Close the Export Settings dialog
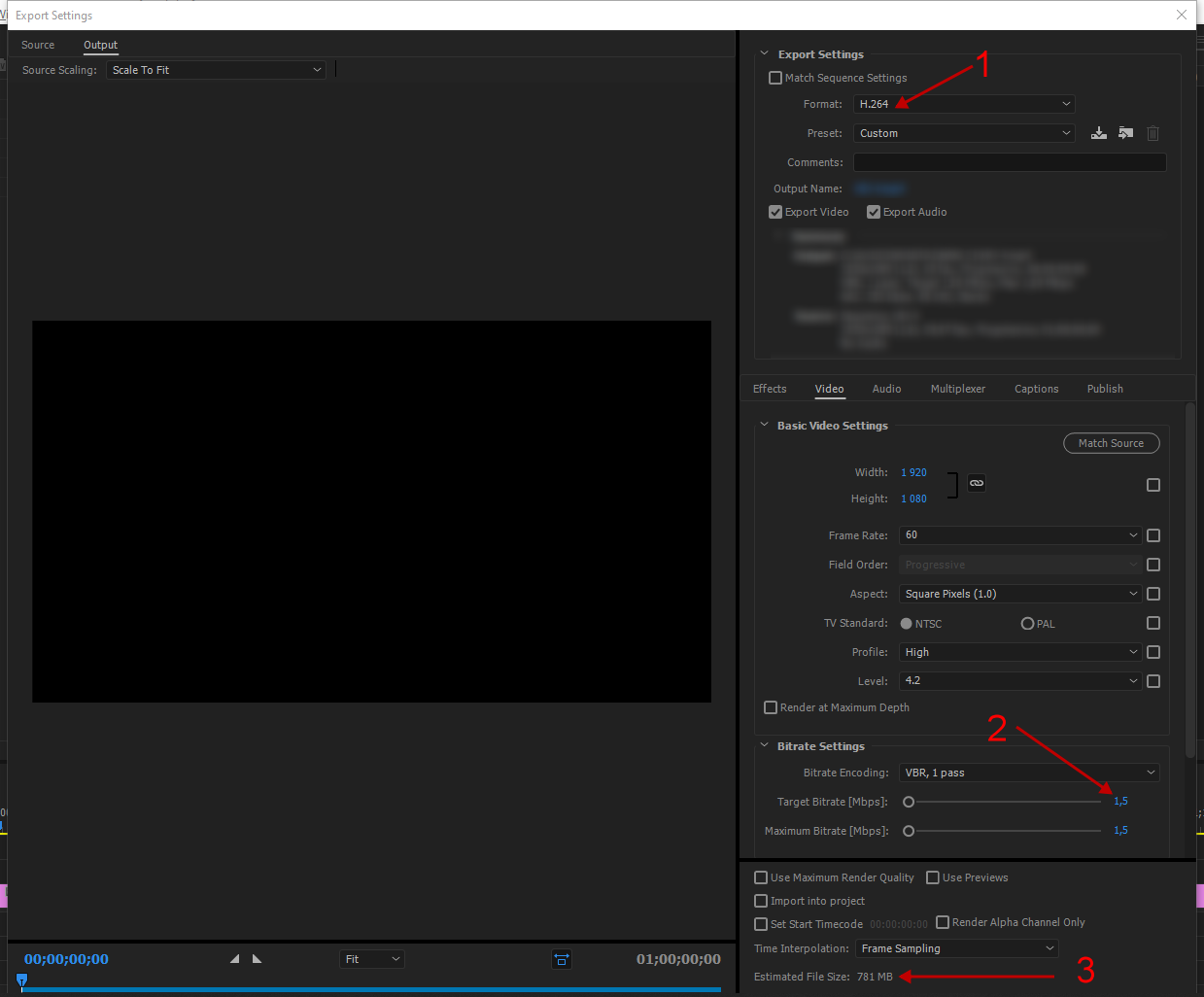1204x997 pixels. (x=1182, y=15)
